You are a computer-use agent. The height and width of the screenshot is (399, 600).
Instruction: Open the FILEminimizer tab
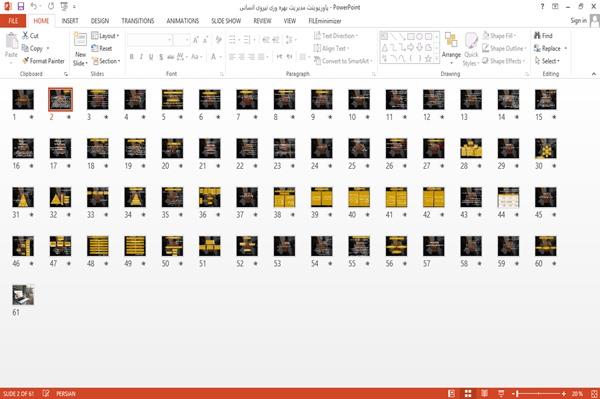click(x=324, y=21)
